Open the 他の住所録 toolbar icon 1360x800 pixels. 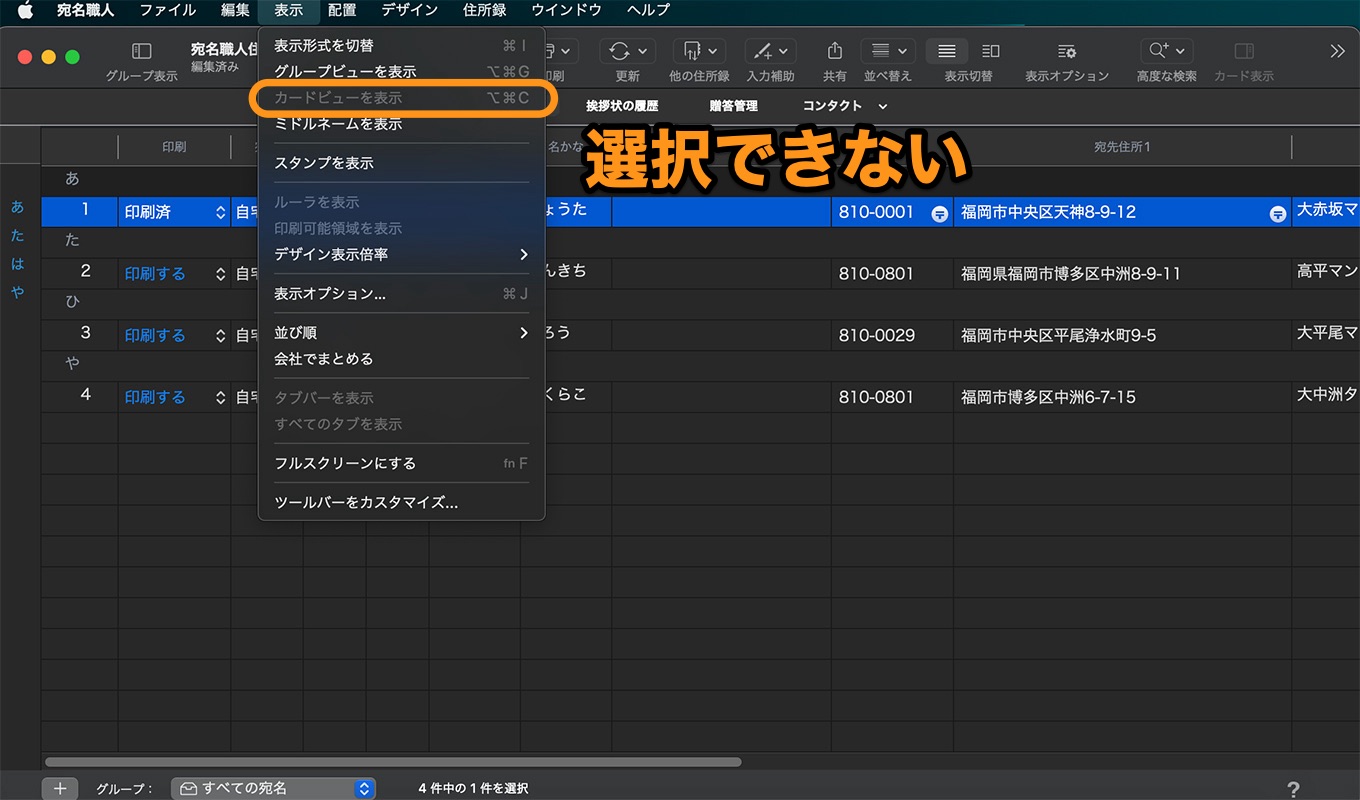[x=691, y=51]
